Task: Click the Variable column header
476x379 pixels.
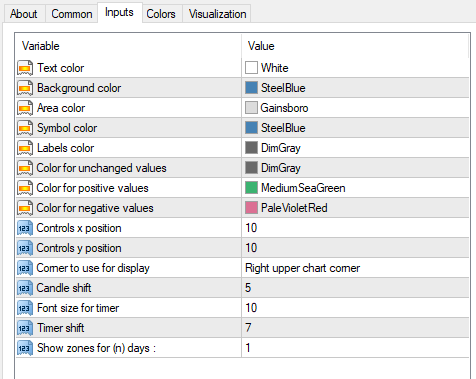Action: (x=128, y=46)
